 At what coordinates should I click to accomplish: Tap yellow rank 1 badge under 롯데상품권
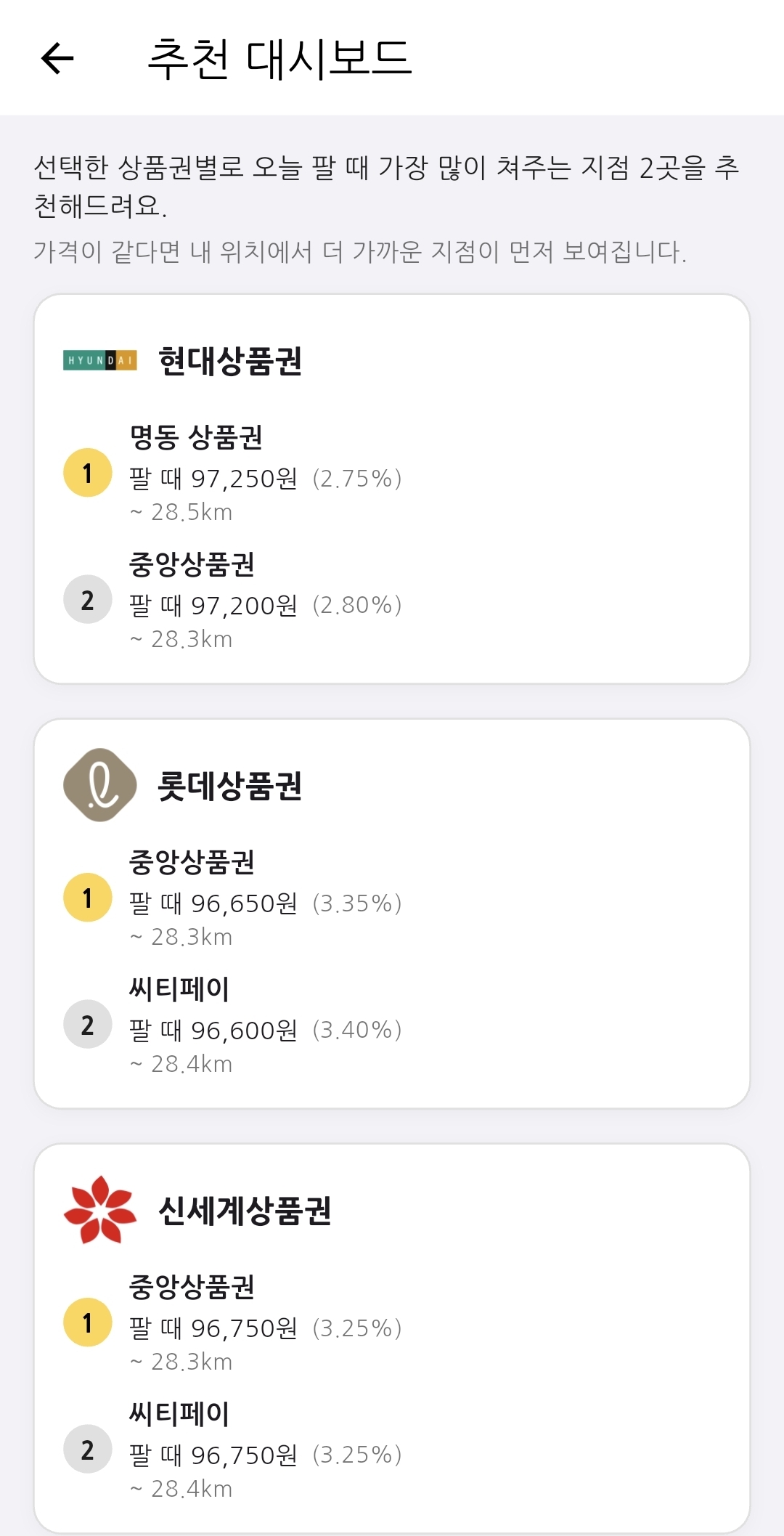click(88, 898)
